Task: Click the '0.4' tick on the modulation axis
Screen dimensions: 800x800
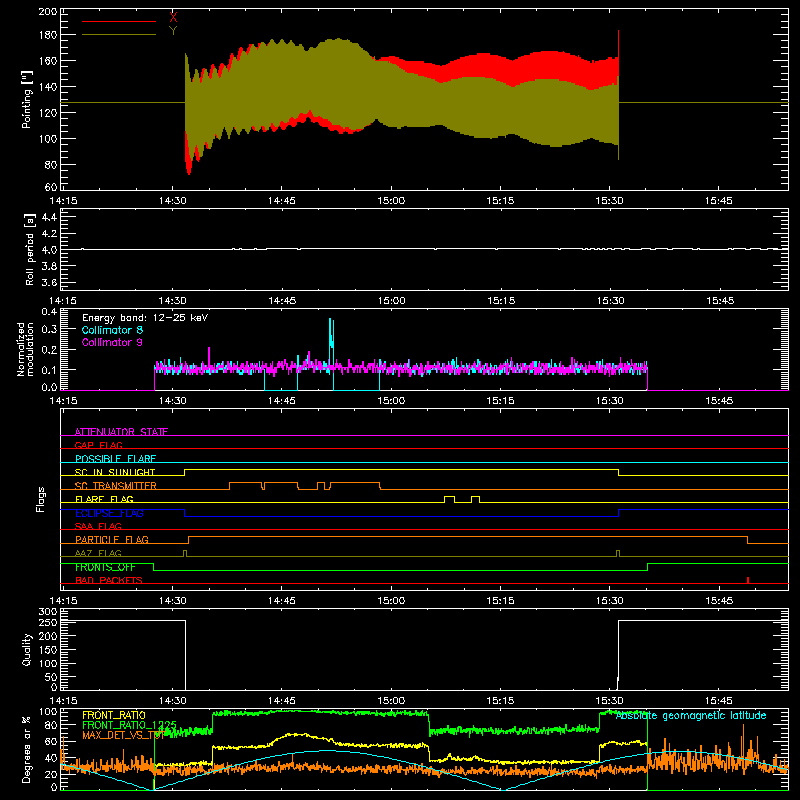Action: (49, 312)
